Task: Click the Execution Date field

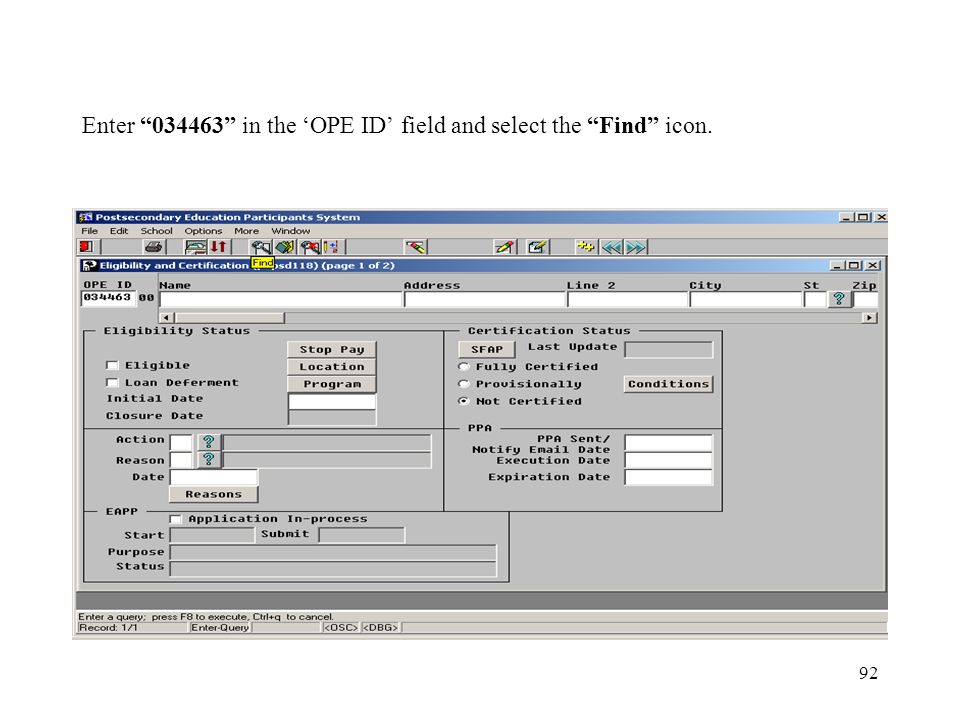Action: click(669, 460)
